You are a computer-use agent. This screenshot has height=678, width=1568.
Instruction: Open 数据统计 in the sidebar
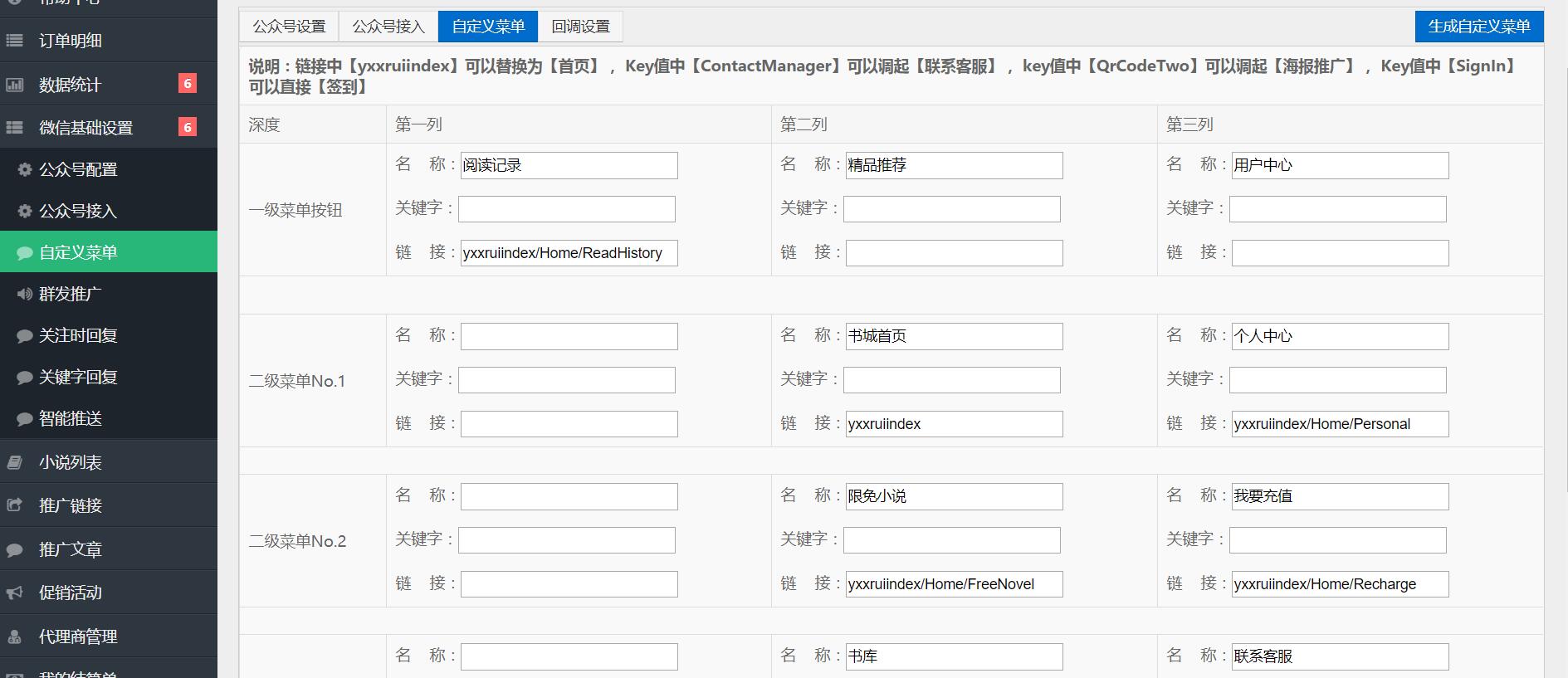click(109, 85)
